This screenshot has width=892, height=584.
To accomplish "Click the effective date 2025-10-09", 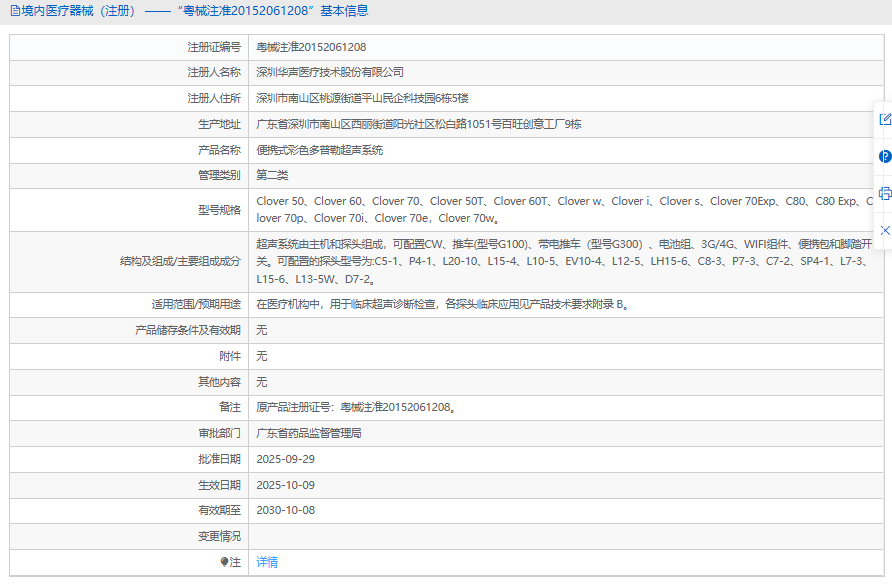I will pos(286,485).
